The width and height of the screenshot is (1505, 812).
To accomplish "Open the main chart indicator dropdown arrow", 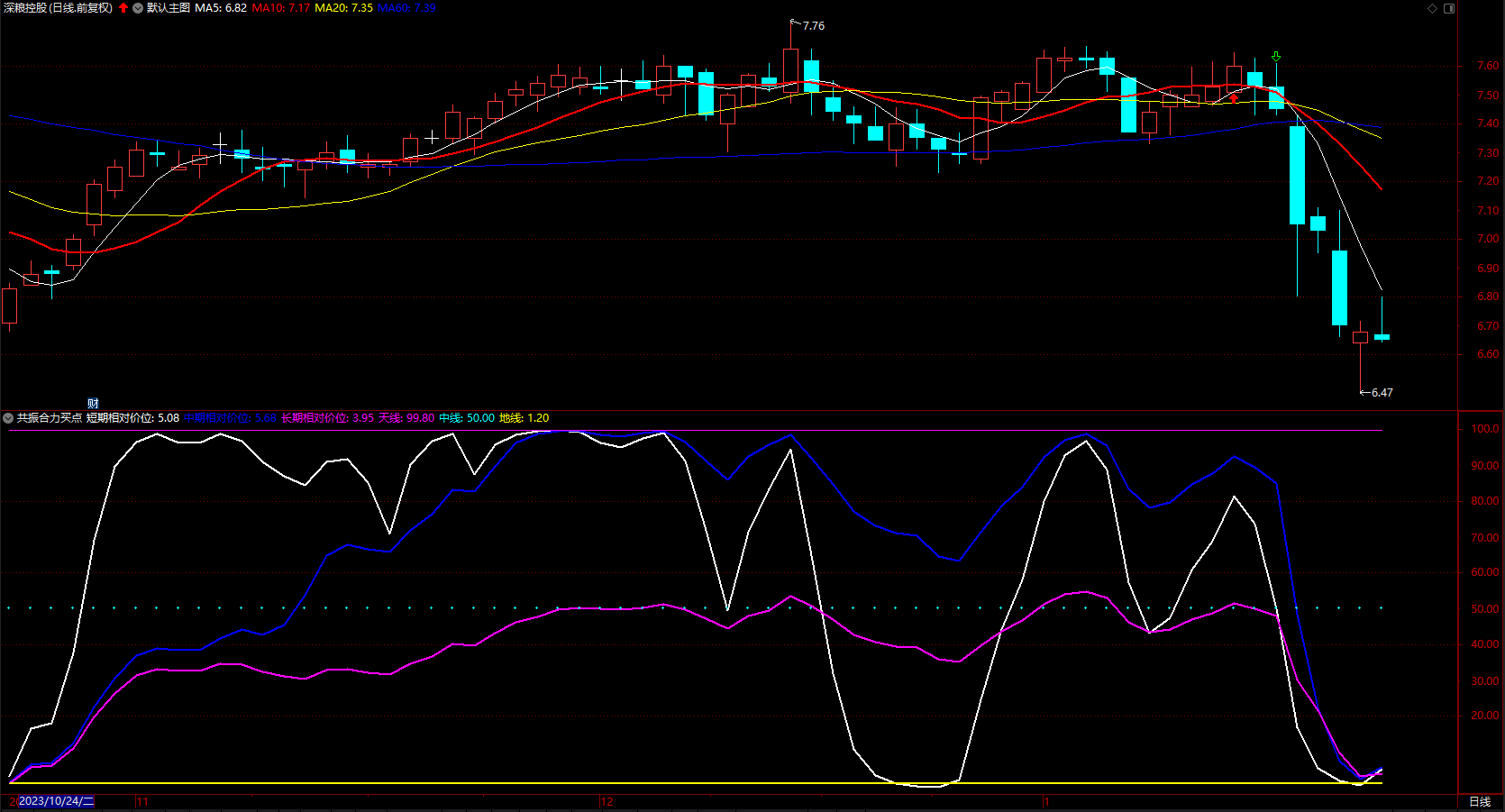I will point(138,8).
